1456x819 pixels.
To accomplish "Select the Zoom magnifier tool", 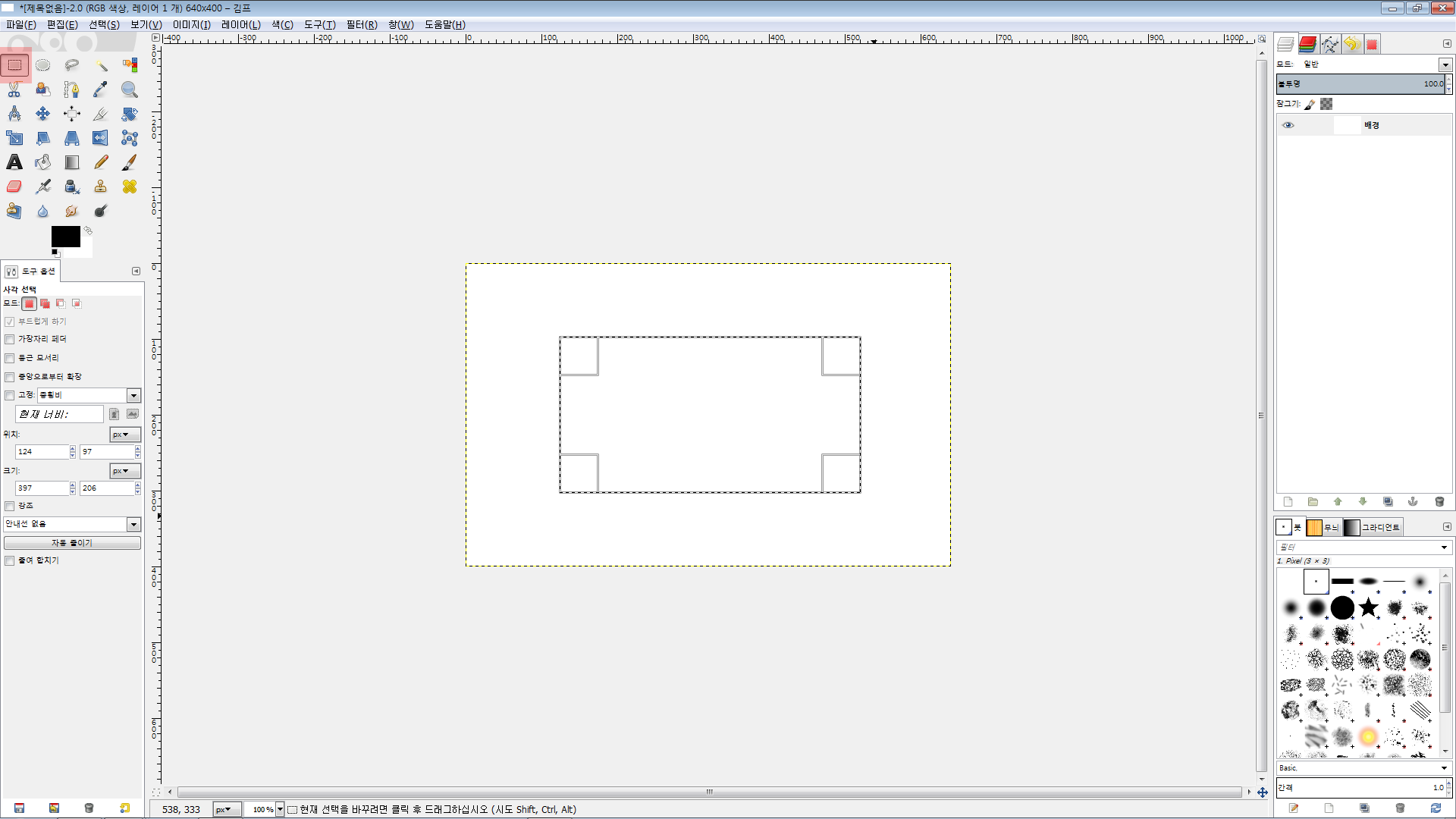I will (x=130, y=89).
